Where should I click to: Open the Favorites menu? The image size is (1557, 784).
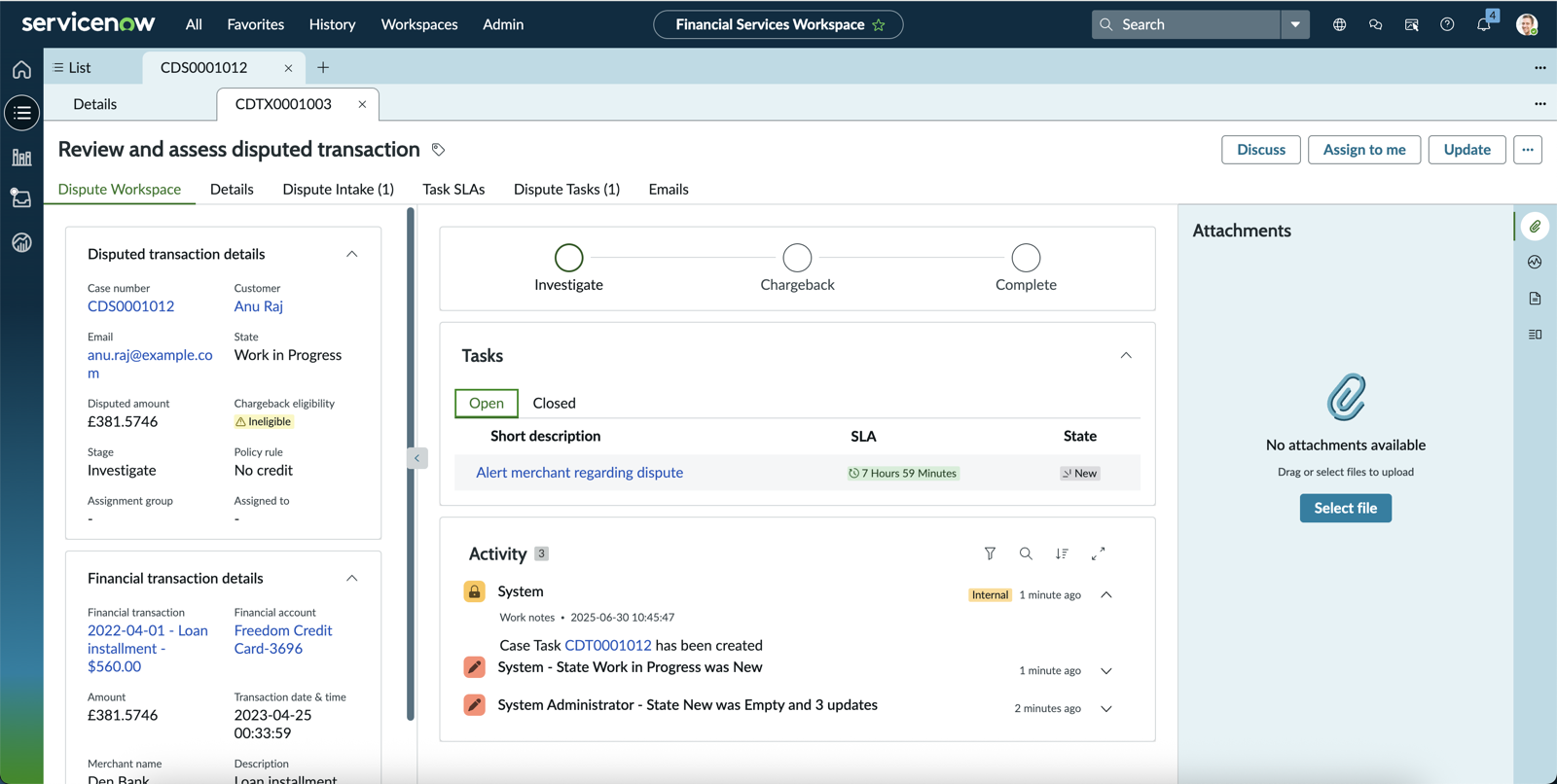[256, 24]
